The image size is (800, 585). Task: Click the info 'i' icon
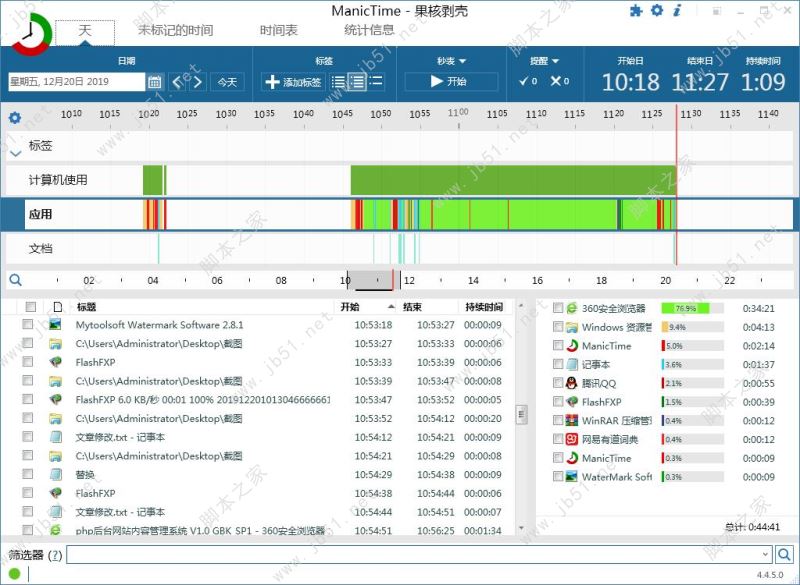point(677,11)
